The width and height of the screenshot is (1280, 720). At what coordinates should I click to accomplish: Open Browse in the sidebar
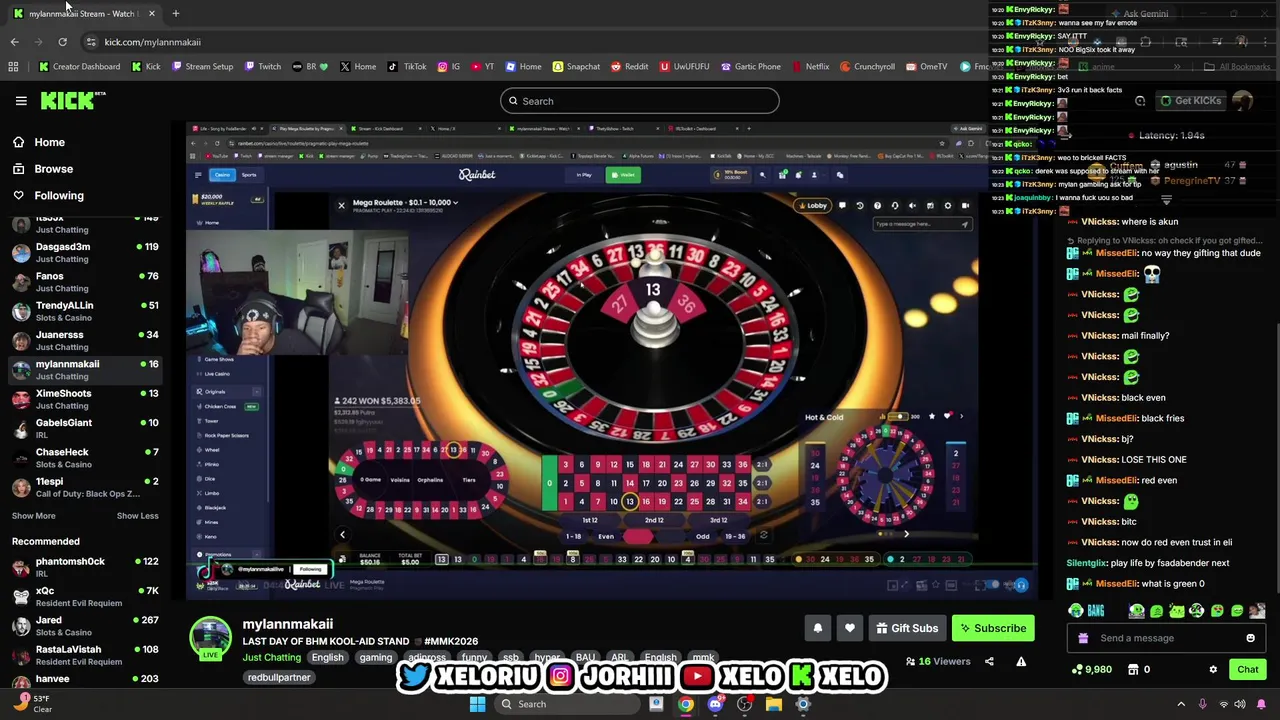(x=53, y=169)
